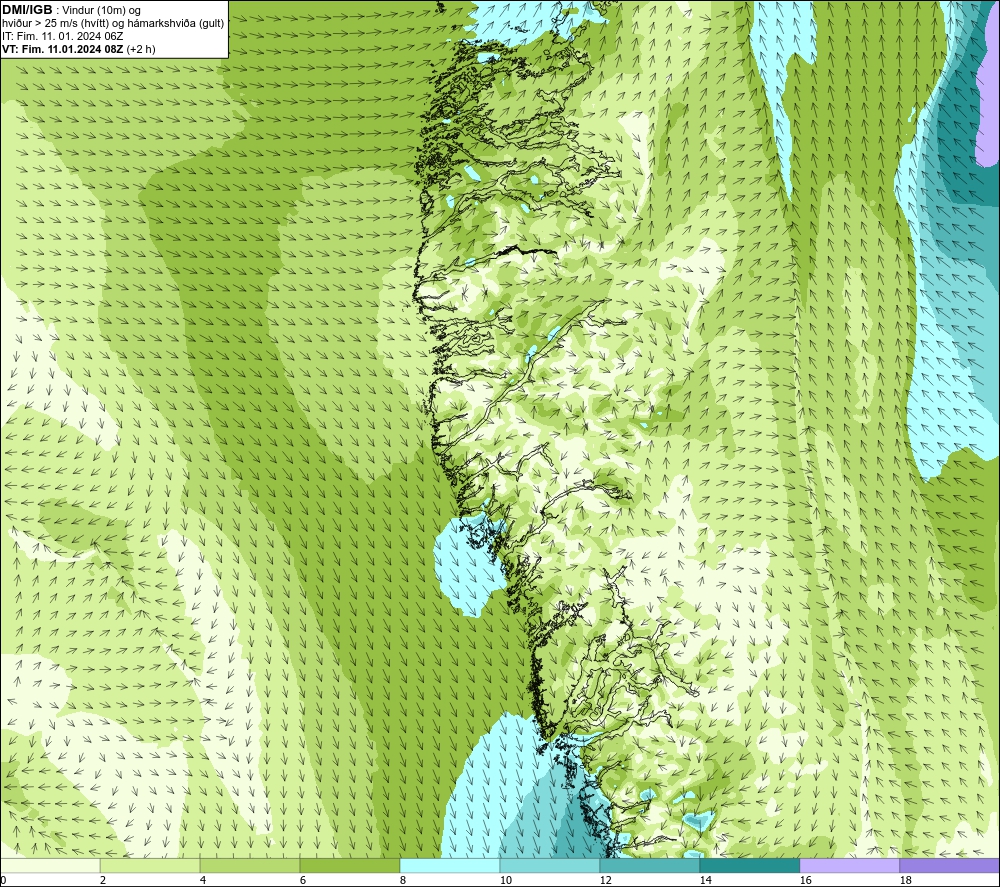Click the 12–14 m/s teal legend swatch
The height and width of the screenshot is (887, 1000).
click(x=649, y=865)
